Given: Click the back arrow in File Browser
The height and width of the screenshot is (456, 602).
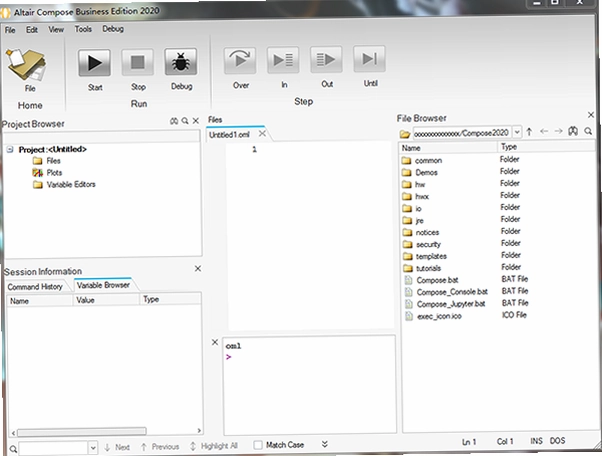Looking at the screenshot, I should point(544,131).
